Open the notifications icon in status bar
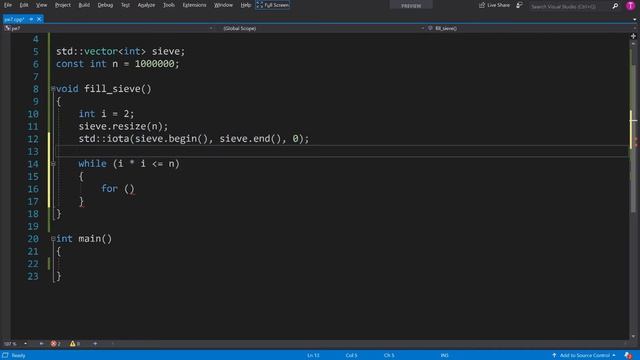640x360 pixels. [628, 356]
